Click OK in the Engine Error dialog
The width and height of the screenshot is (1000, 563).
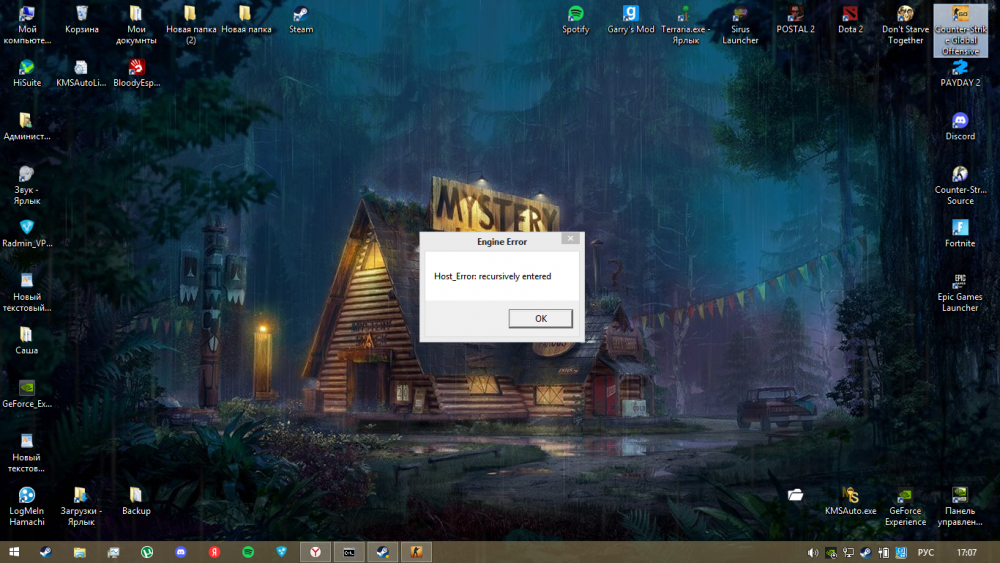(x=540, y=318)
